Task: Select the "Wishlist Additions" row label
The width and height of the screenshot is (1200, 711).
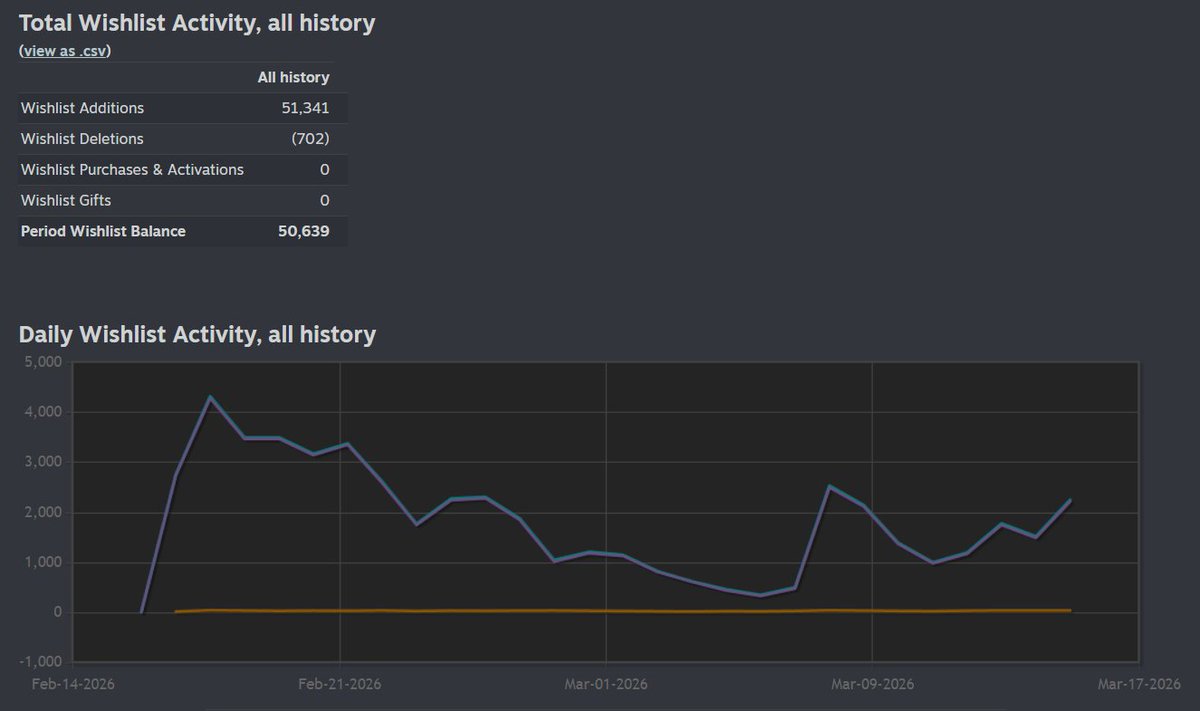Action: point(82,108)
